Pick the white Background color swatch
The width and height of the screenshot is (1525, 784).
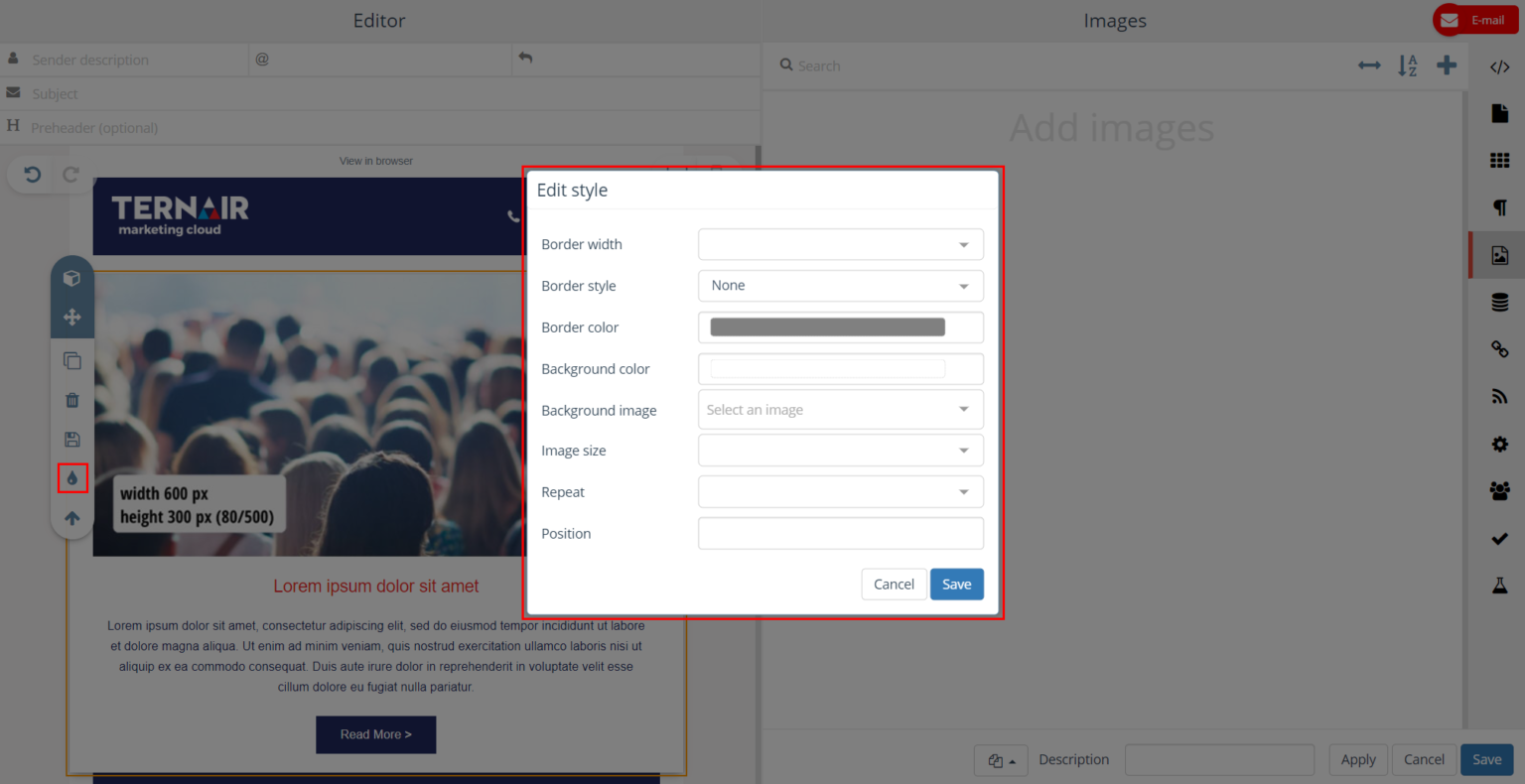coord(828,369)
